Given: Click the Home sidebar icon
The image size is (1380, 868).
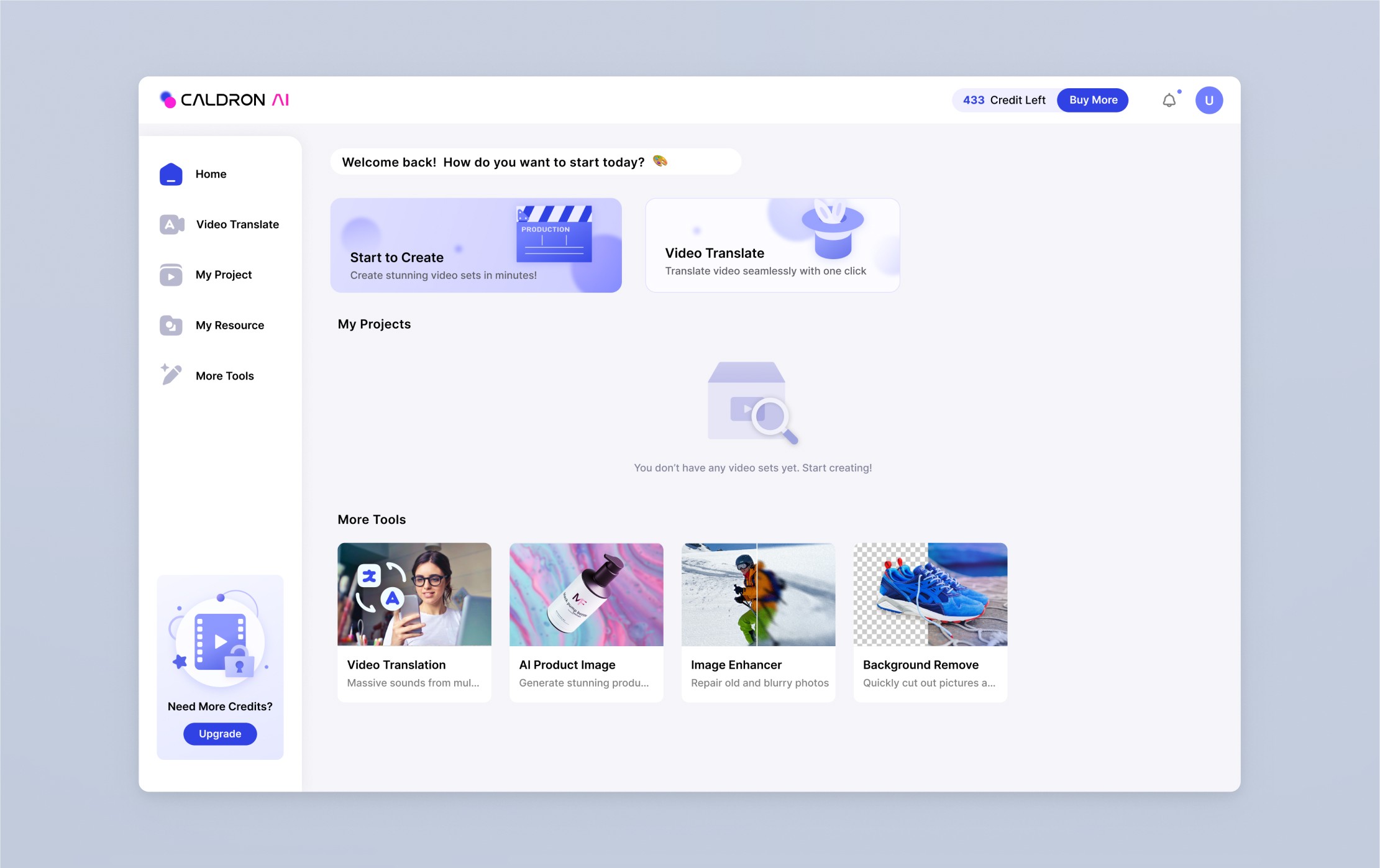Looking at the screenshot, I should (x=171, y=175).
